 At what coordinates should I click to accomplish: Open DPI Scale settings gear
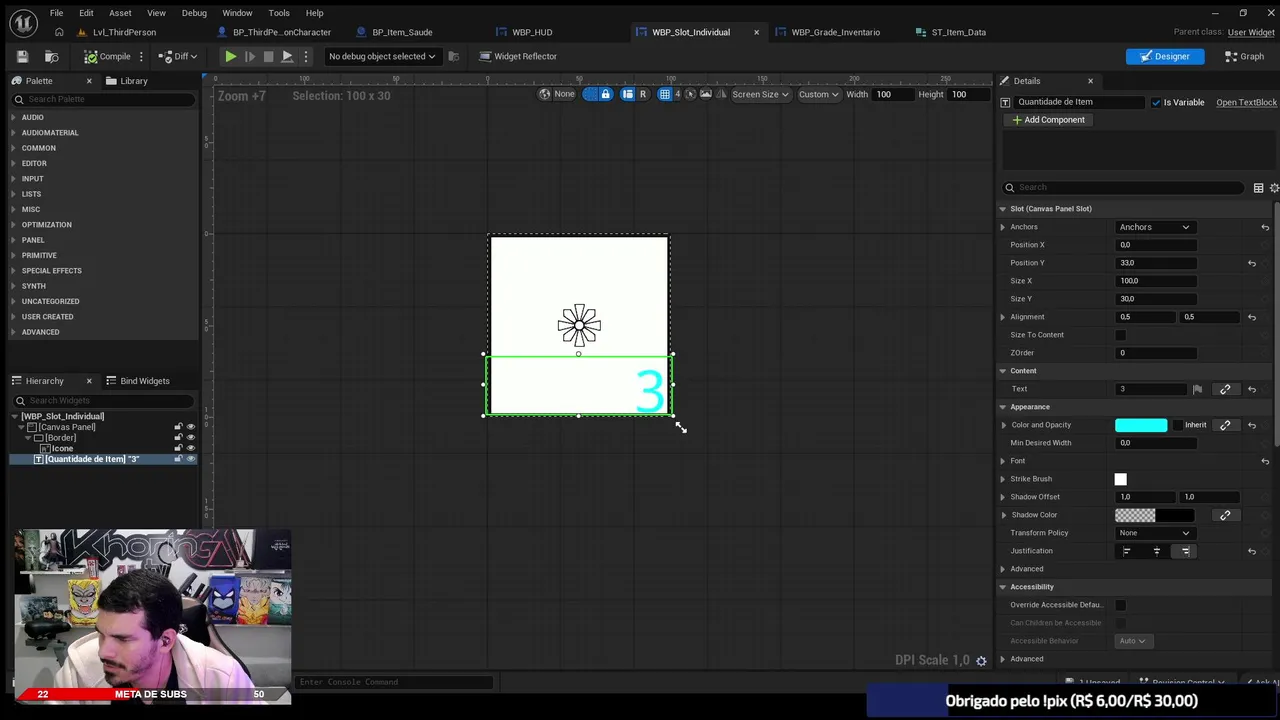coord(981,661)
